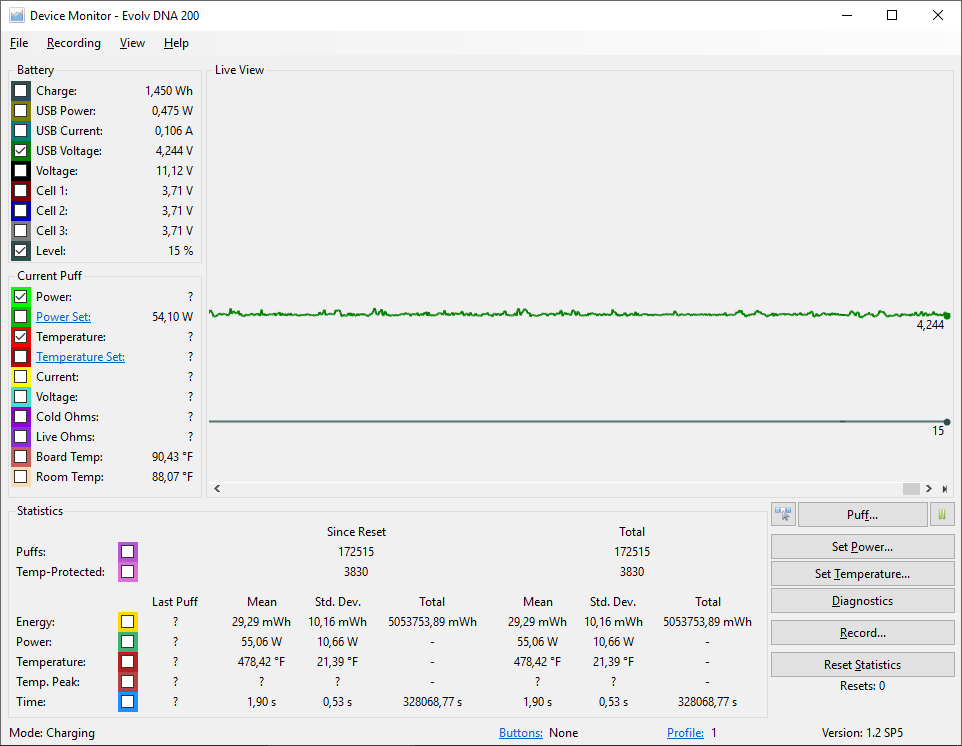
Task: Open the Power Set link
Action: [x=63, y=317]
